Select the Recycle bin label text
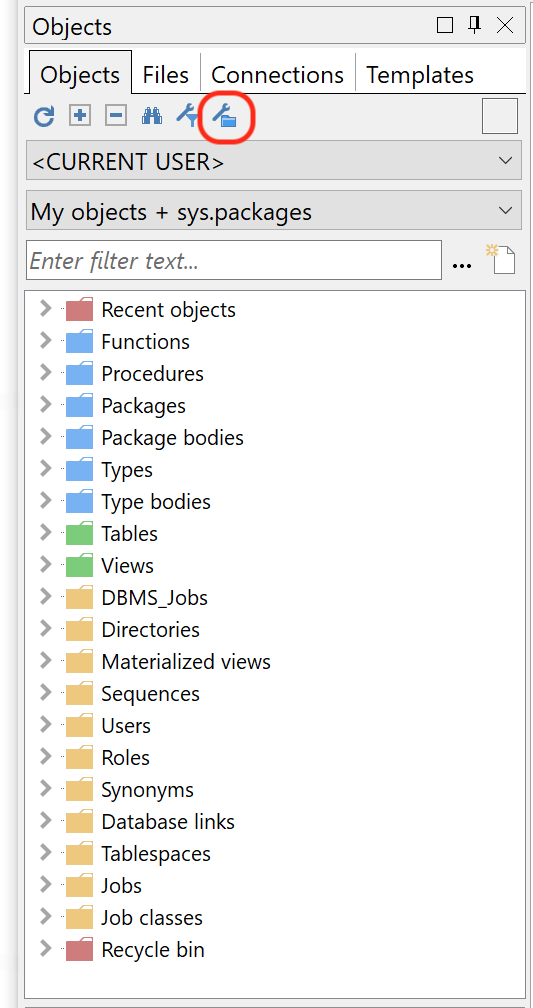The width and height of the screenshot is (533, 1008). (153, 950)
